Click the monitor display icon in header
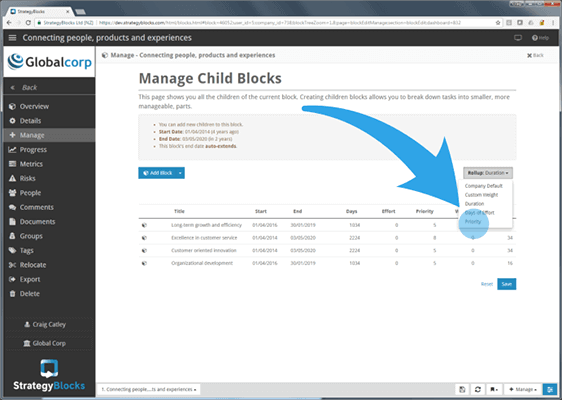Image resolution: width=562 pixels, height=400 pixels. (518, 38)
